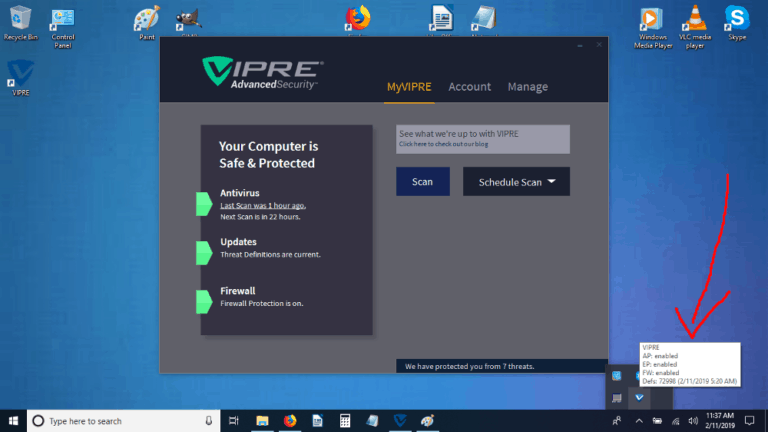Click 'Defs: 72998' tooltip line
Viewport: 768px width, 432px height.
pyautogui.click(x=690, y=381)
